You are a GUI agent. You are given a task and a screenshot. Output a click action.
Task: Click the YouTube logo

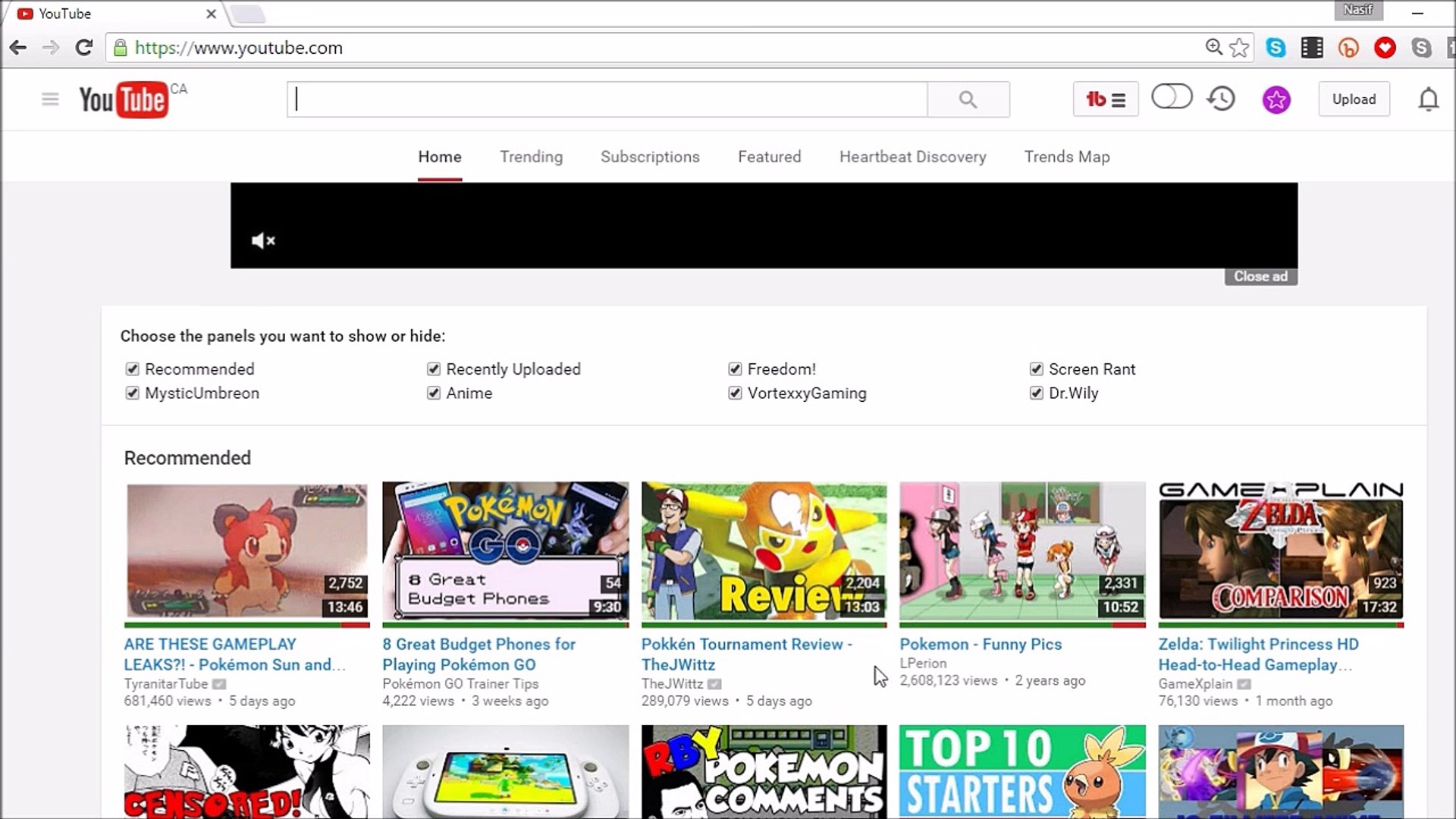124,99
